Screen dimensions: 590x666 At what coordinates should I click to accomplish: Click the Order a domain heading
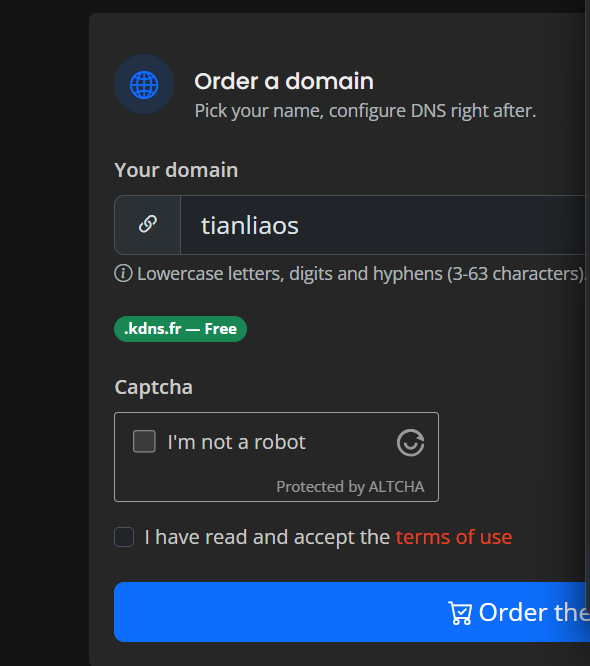[284, 81]
